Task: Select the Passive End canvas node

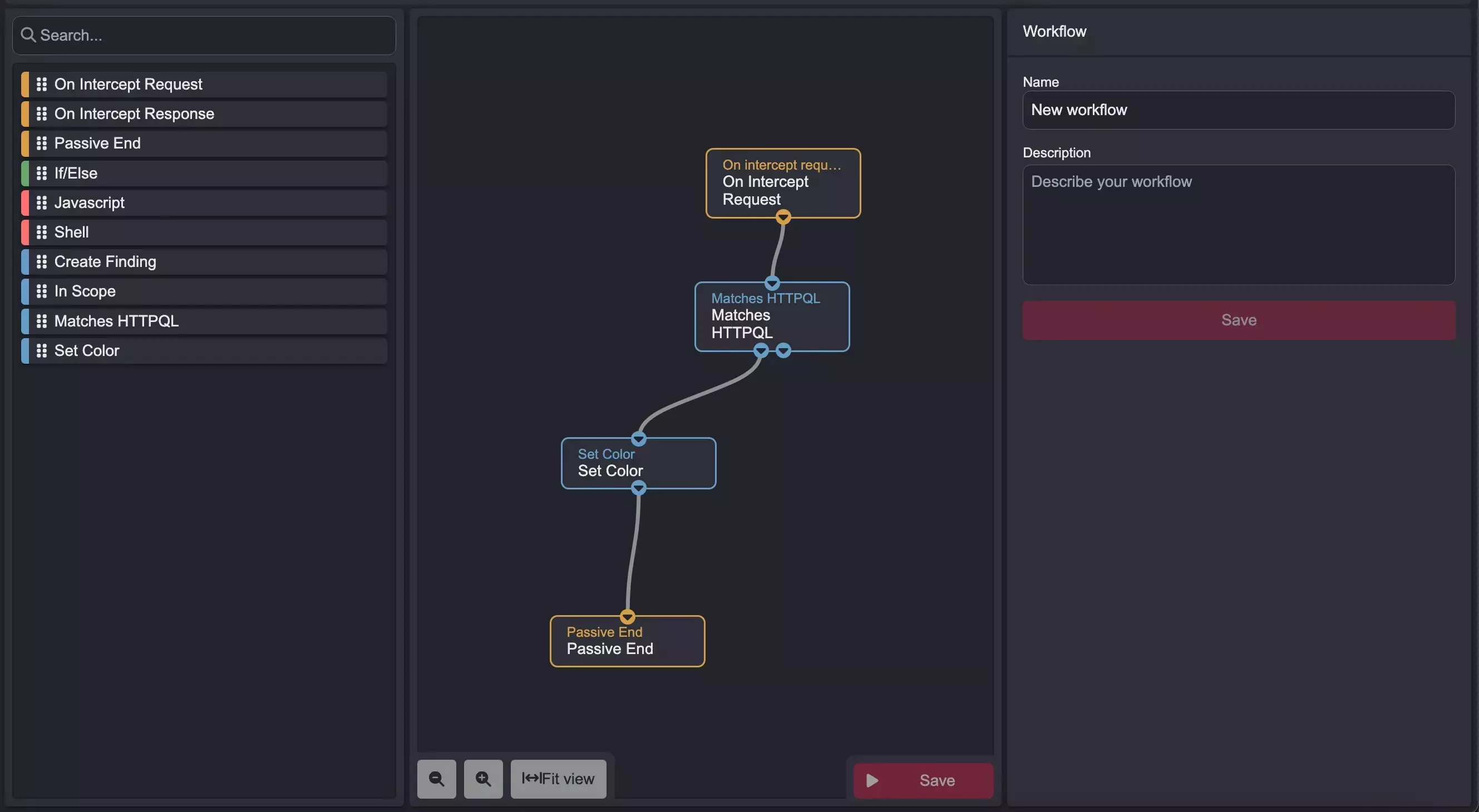Action: tap(627, 641)
